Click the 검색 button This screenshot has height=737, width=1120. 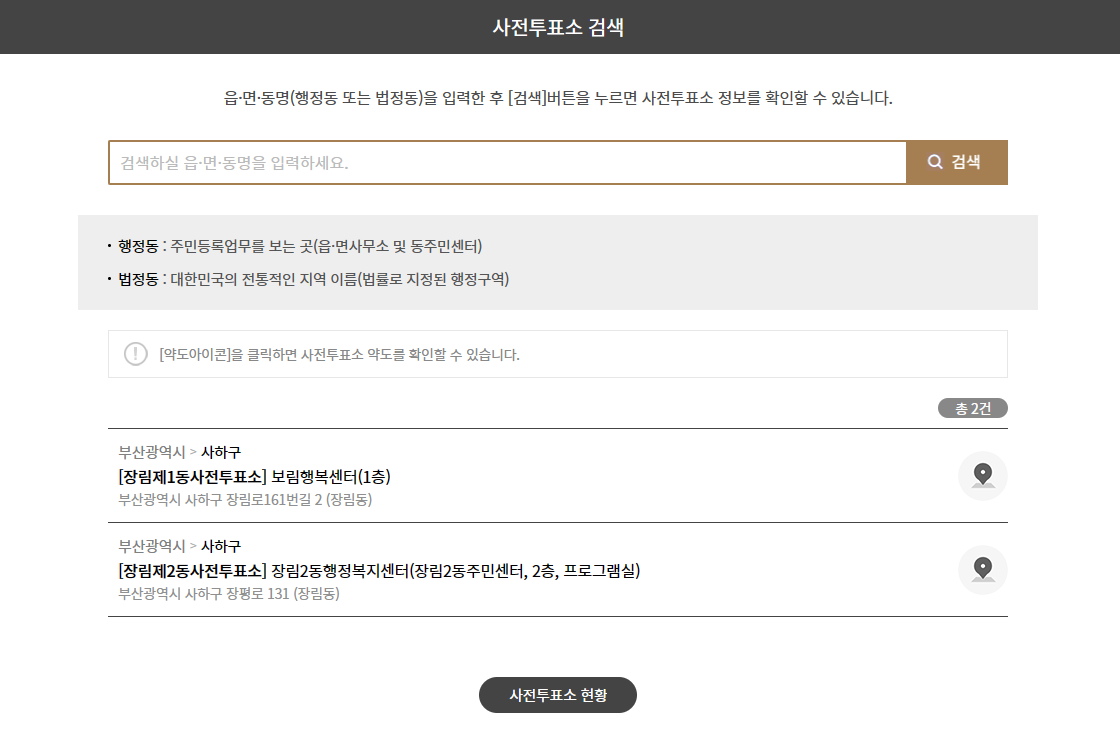coord(957,161)
